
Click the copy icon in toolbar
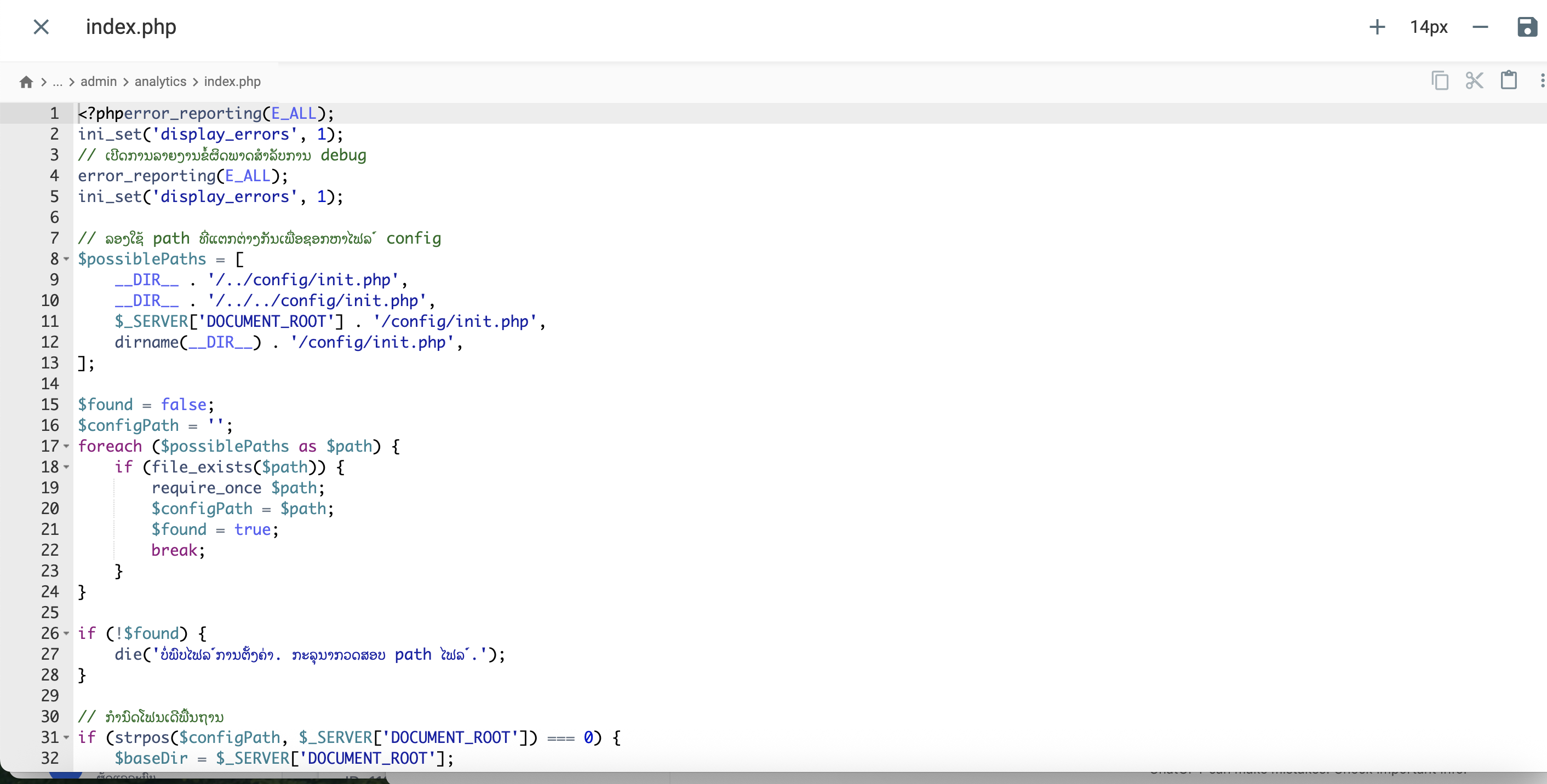(1440, 80)
